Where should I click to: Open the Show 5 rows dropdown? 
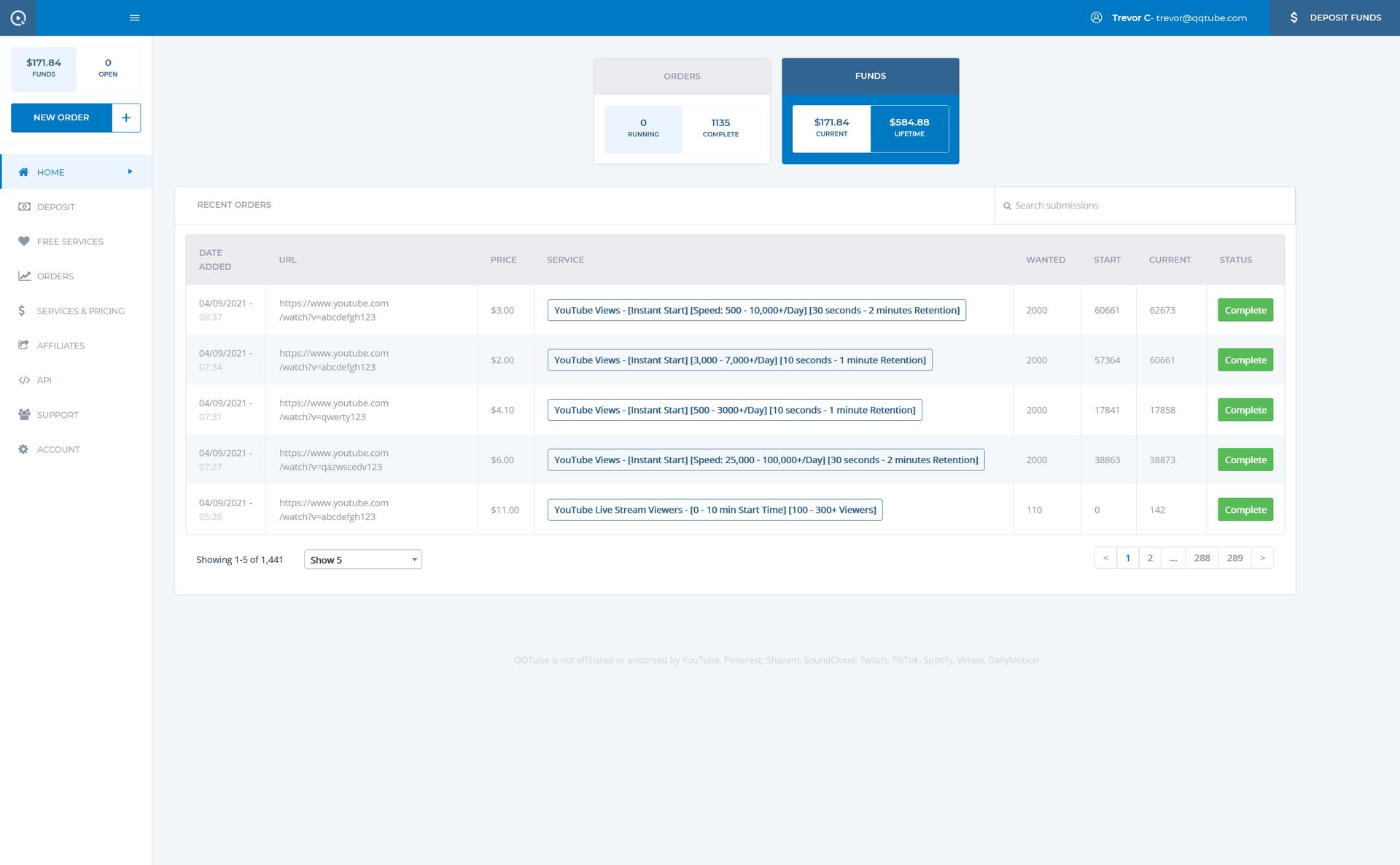(362, 559)
